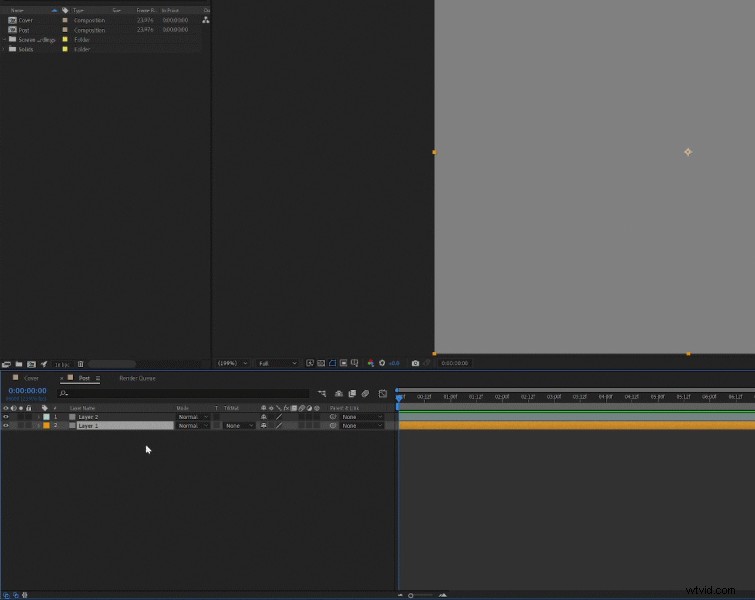Click the Layer 1 orange bar in timeline
This screenshot has height=600, width=755.
[x=577, y=426]
